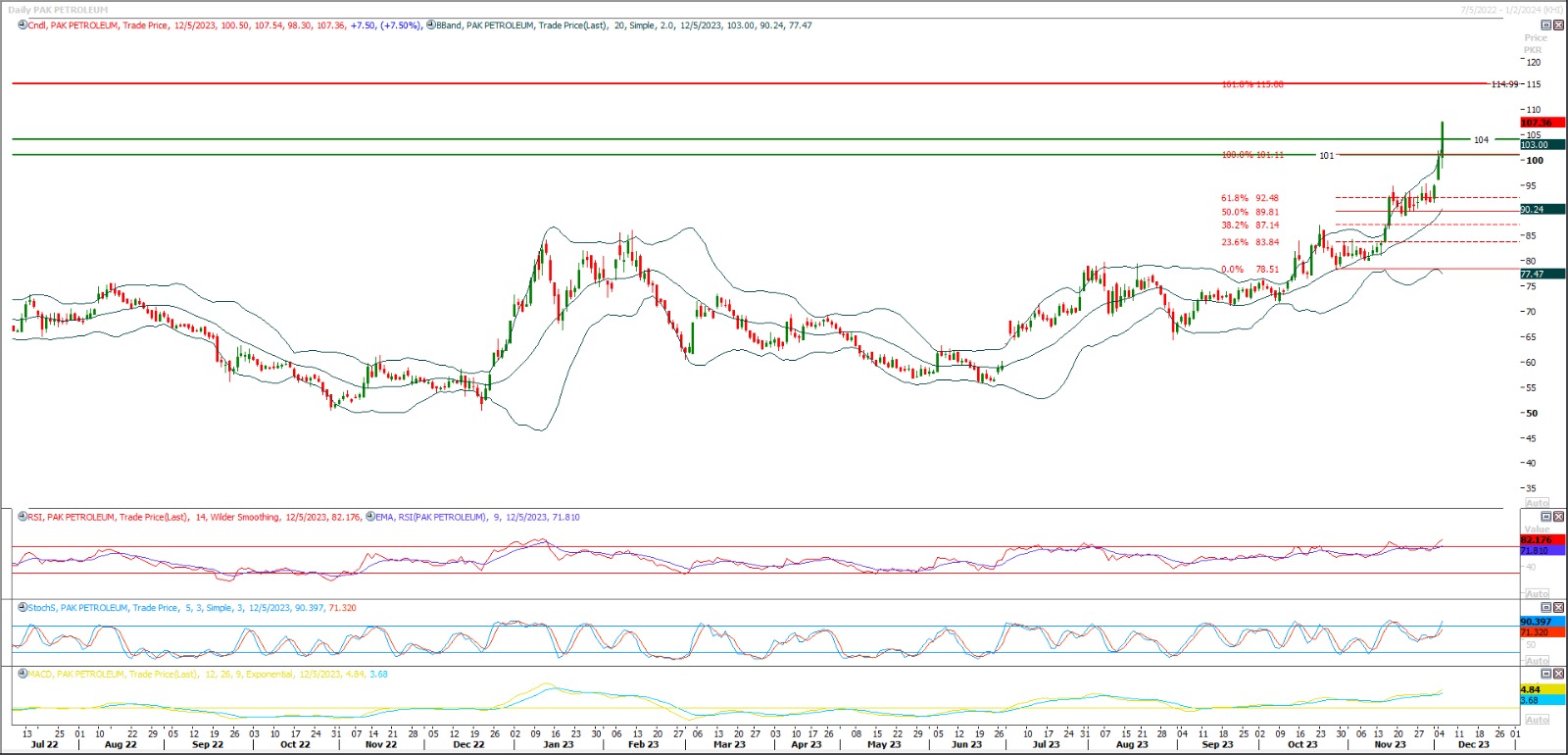This screenshot has height=755, width=1568.
Task: Select the BBand PAK PETROLEUM legend text
Action: point(624,25)
